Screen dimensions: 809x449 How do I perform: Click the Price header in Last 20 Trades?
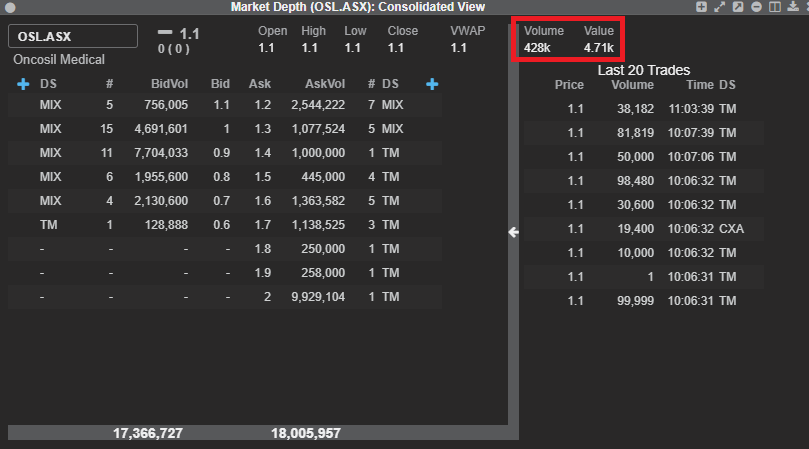coord(569,85)
